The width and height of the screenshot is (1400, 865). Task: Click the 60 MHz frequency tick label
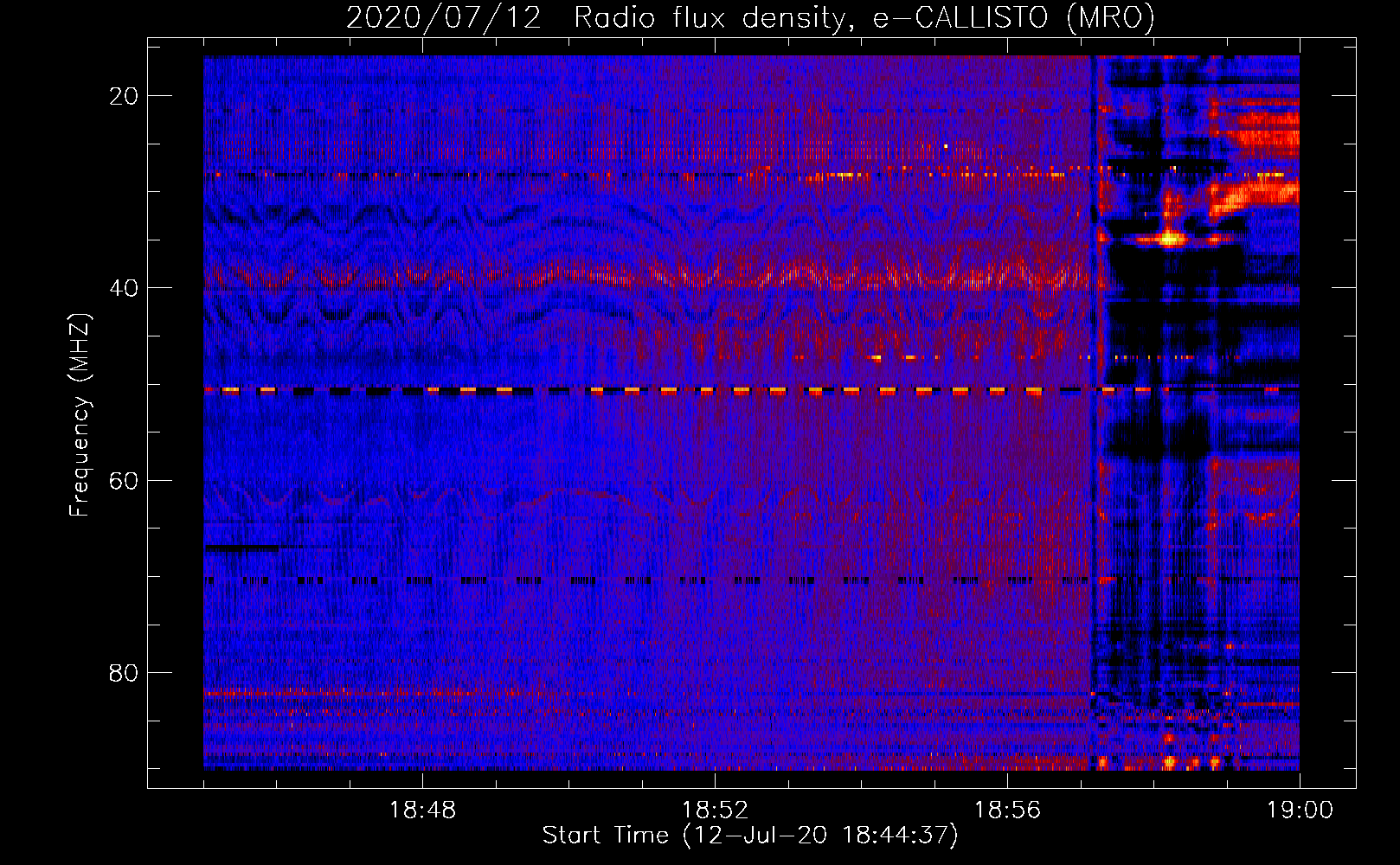click(x=124, y=480)
